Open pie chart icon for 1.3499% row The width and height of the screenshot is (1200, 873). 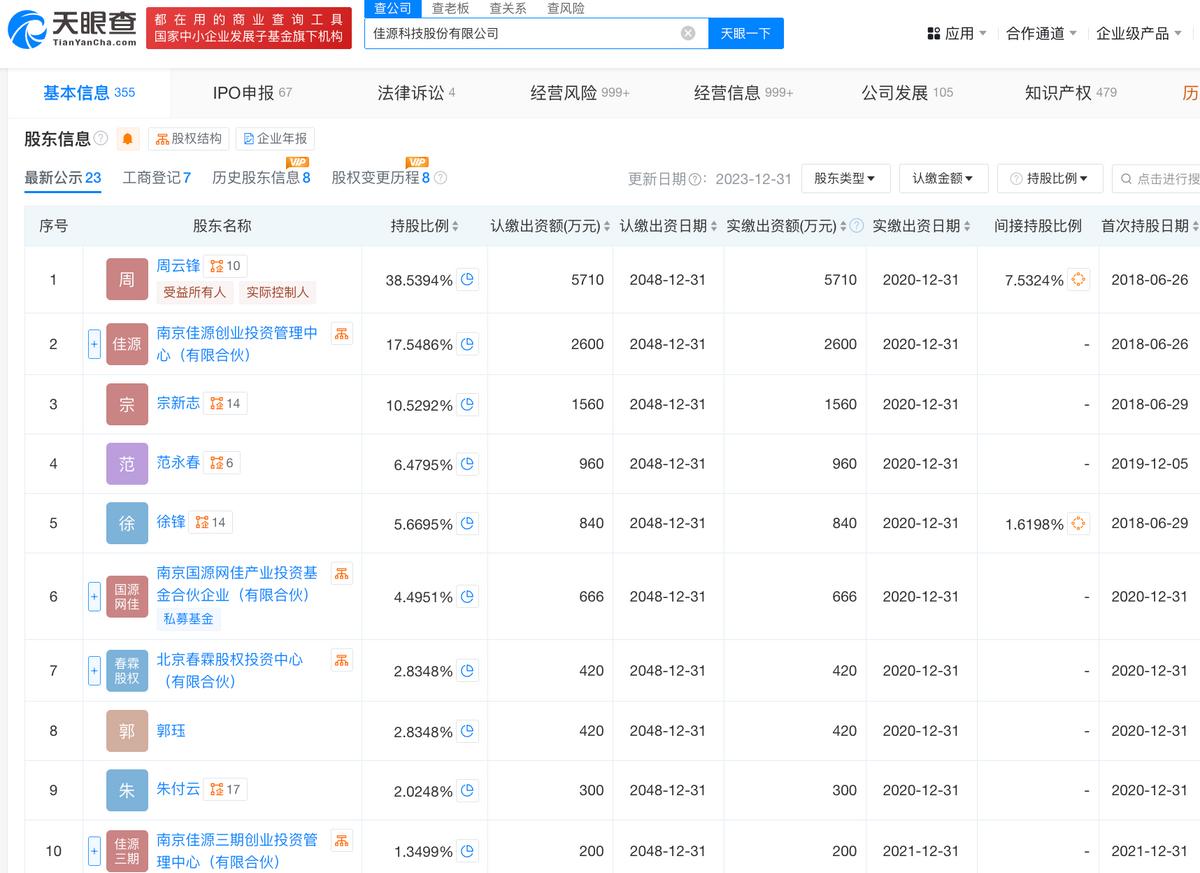click(x=468, y=851)
